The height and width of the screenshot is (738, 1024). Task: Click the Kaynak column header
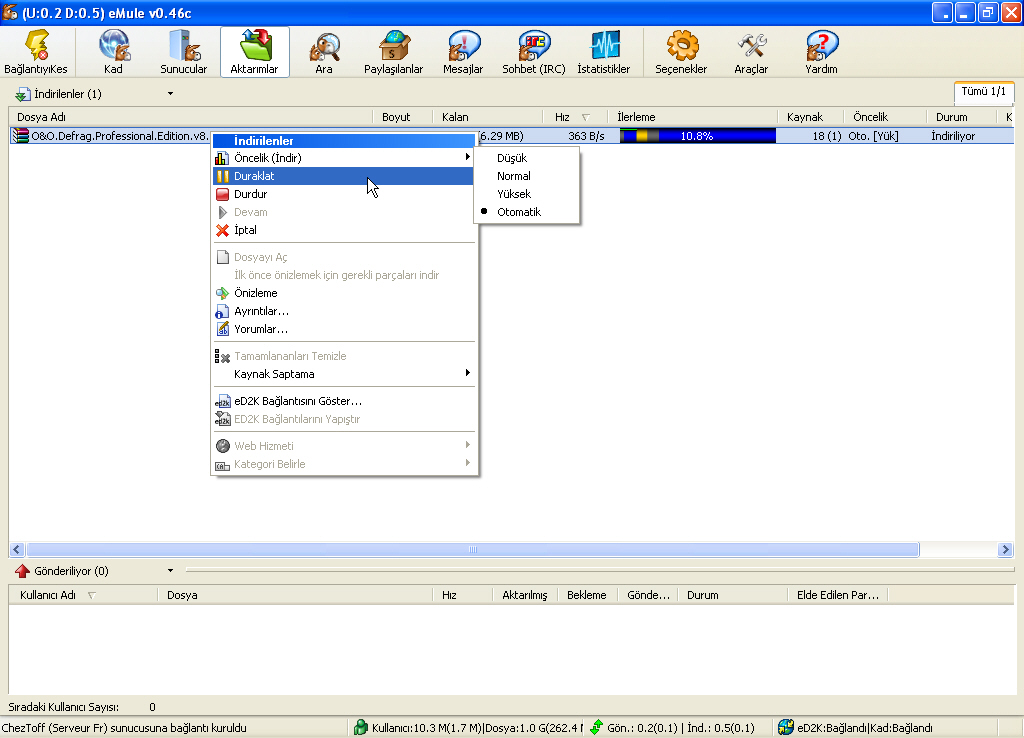pyautogui.click(x=810, y=117)
